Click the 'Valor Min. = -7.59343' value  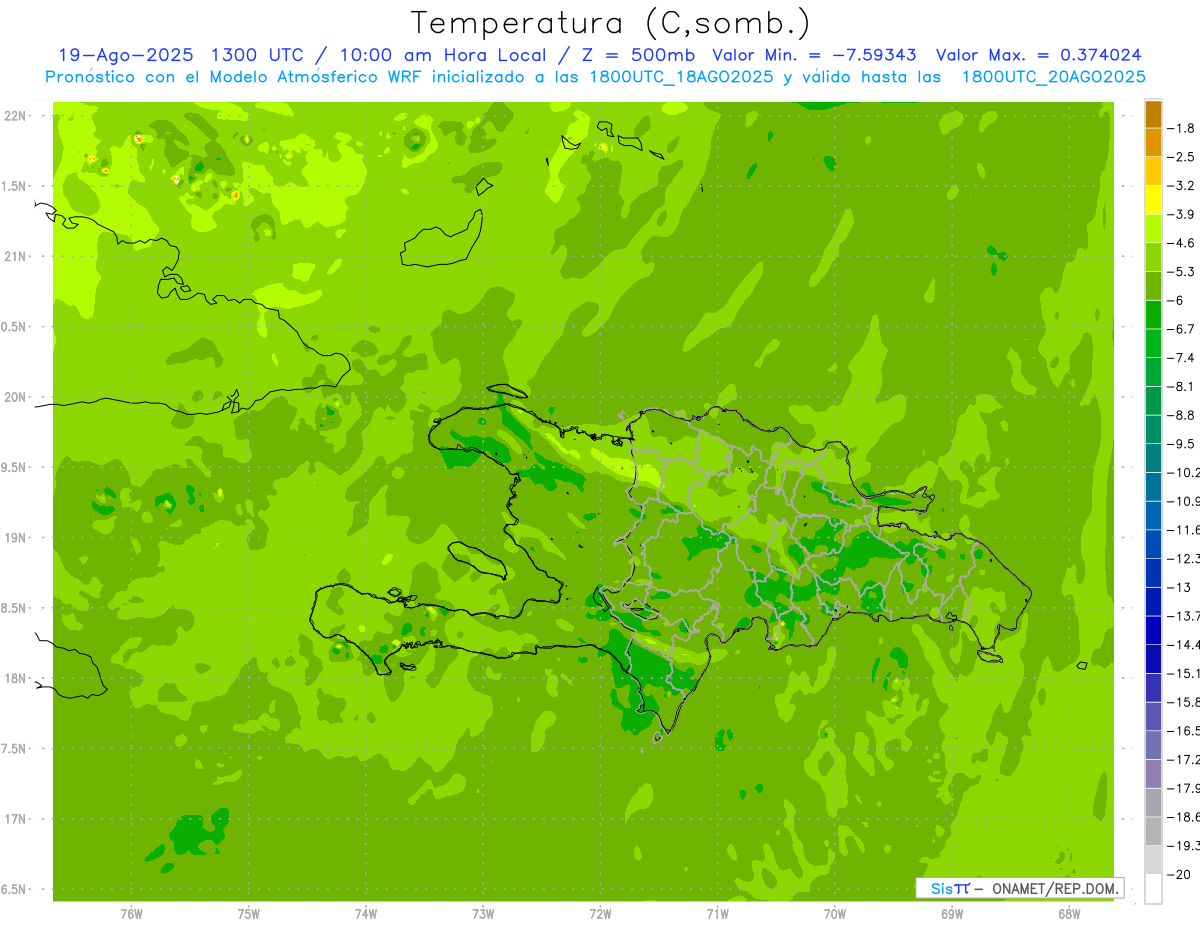(x=816, y=55)
